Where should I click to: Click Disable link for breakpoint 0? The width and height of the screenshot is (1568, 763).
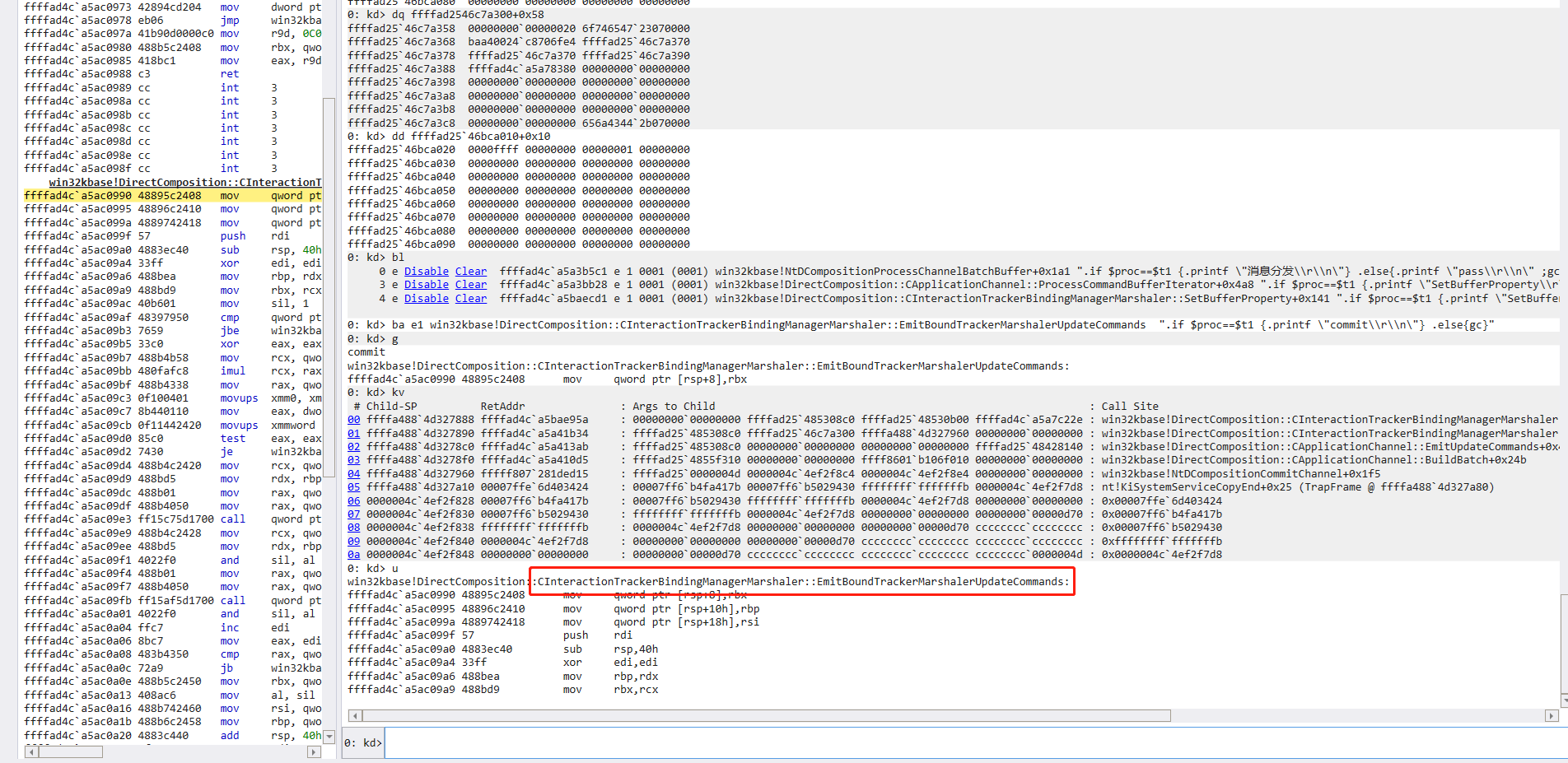(426, 272)
